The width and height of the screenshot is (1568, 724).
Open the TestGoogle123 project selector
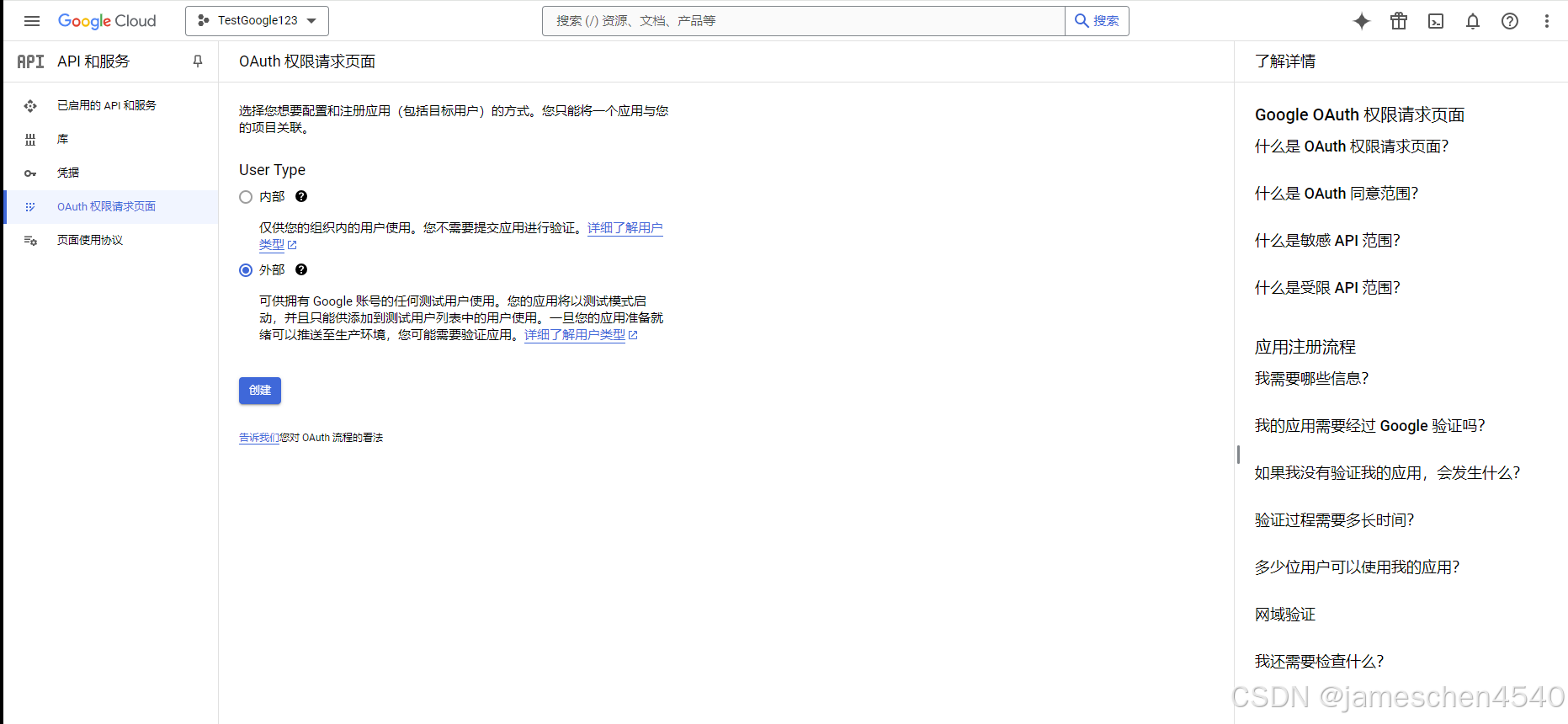point(257,21)
